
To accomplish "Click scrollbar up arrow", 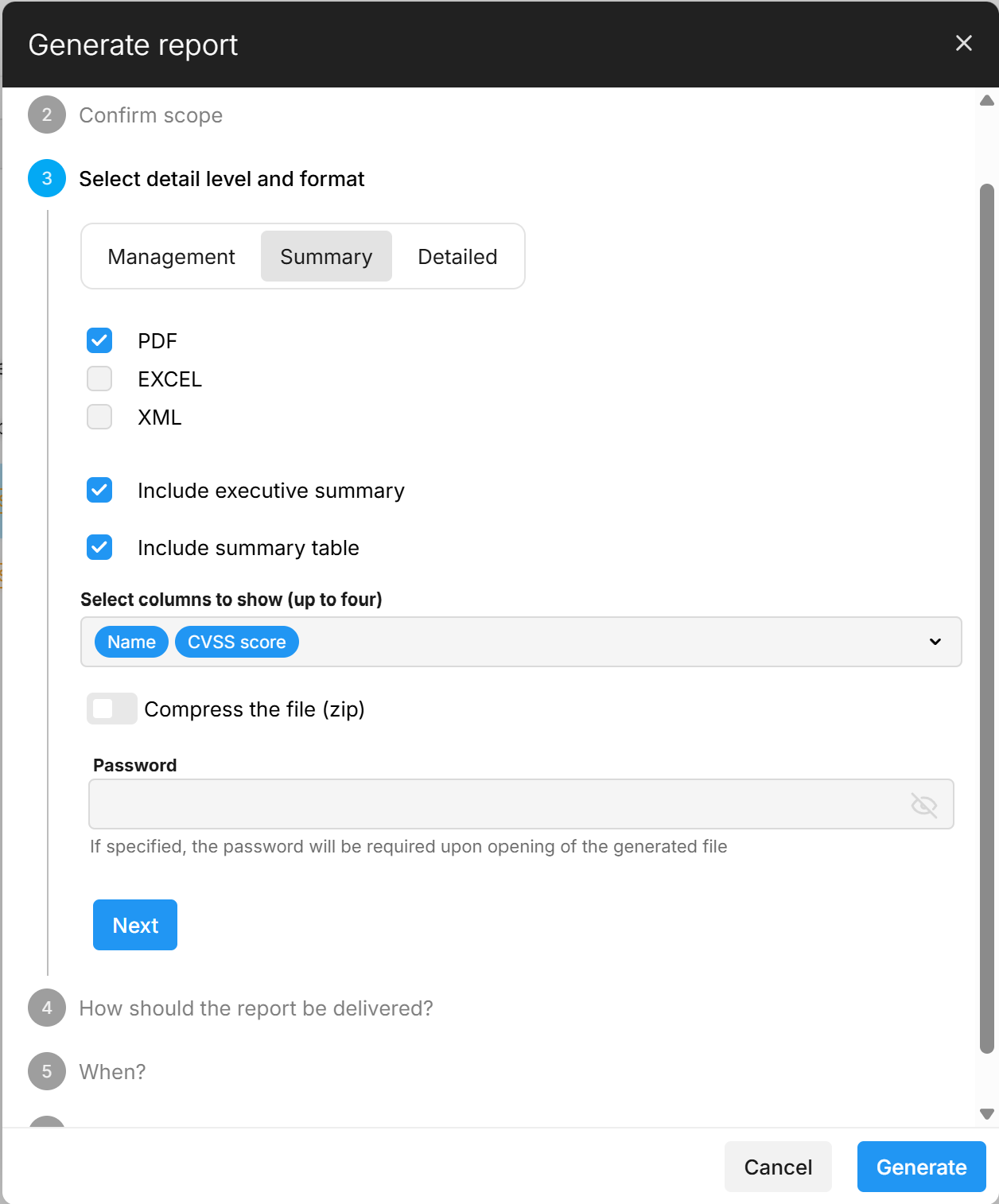I will coord(986,101).
